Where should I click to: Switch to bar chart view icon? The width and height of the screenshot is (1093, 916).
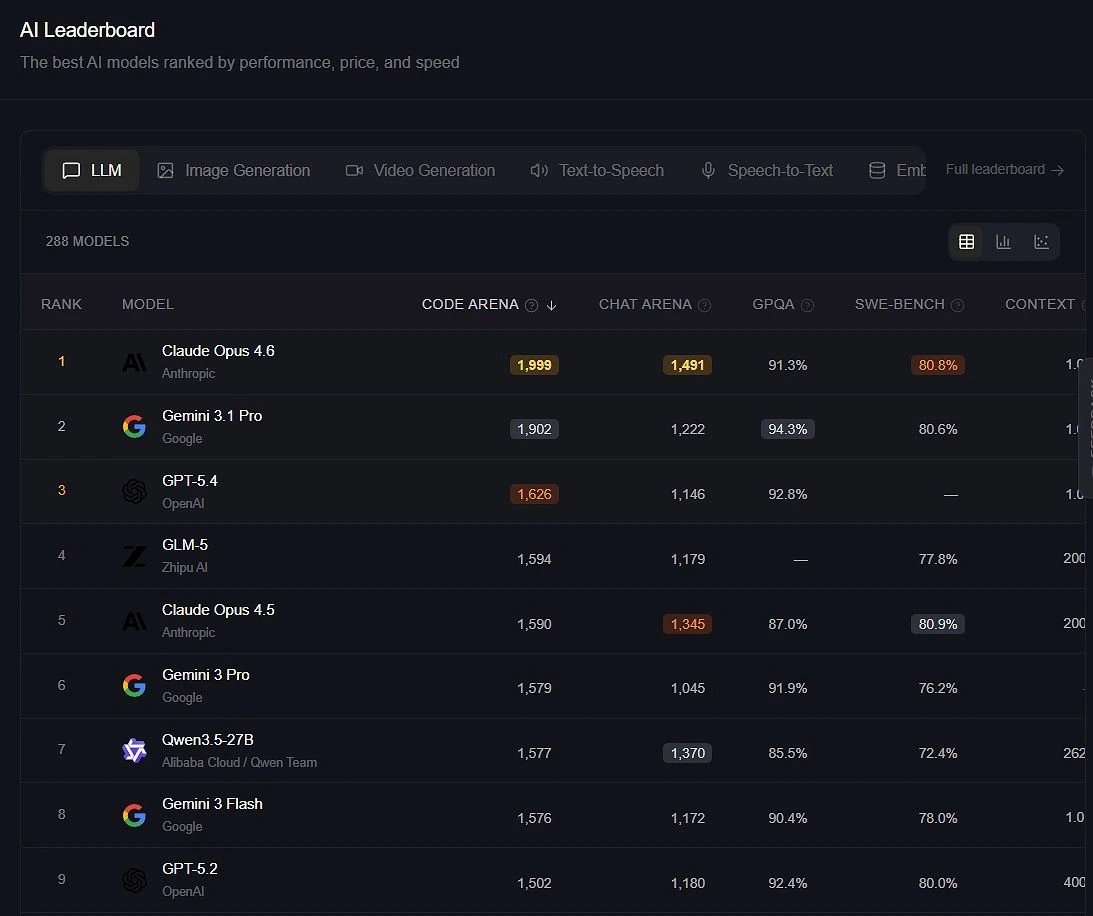[x=1003, y=242]
